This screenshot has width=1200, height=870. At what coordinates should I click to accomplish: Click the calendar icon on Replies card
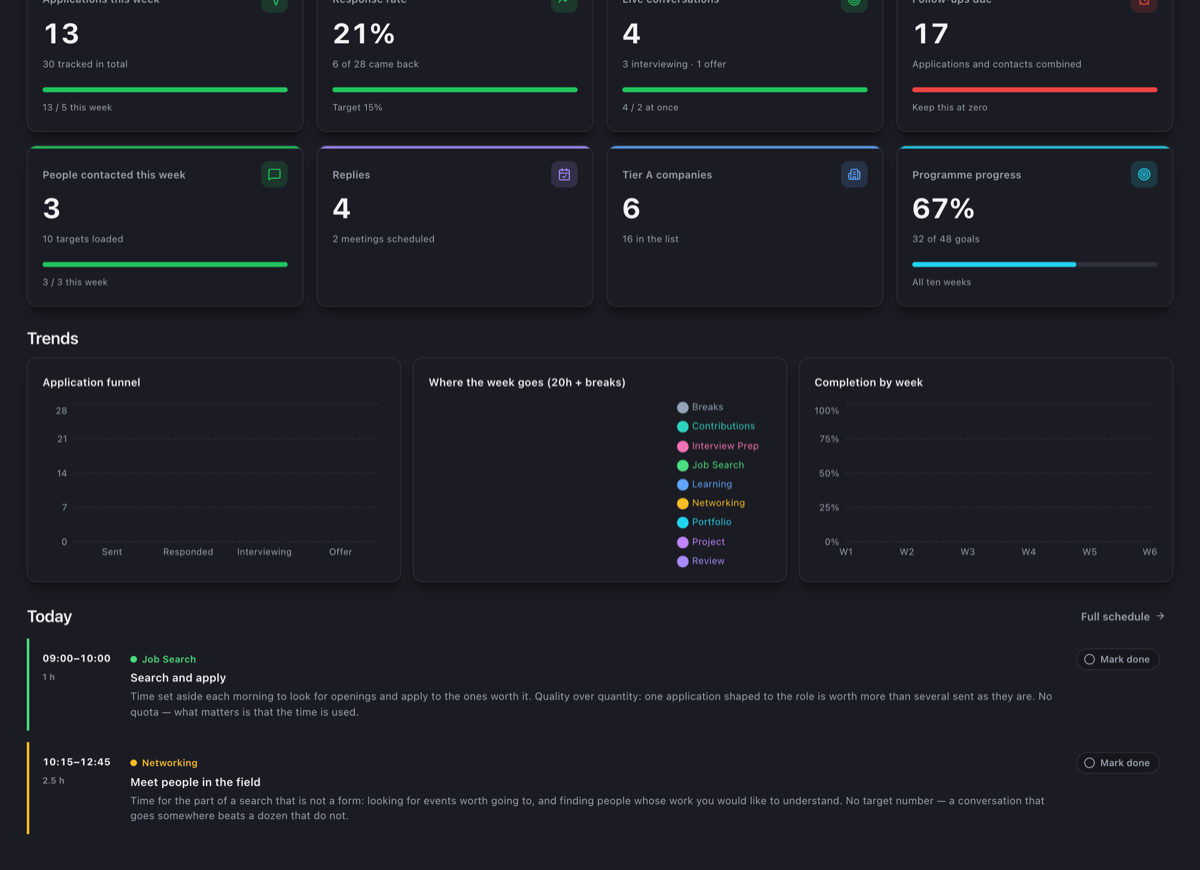click(564, 175)
